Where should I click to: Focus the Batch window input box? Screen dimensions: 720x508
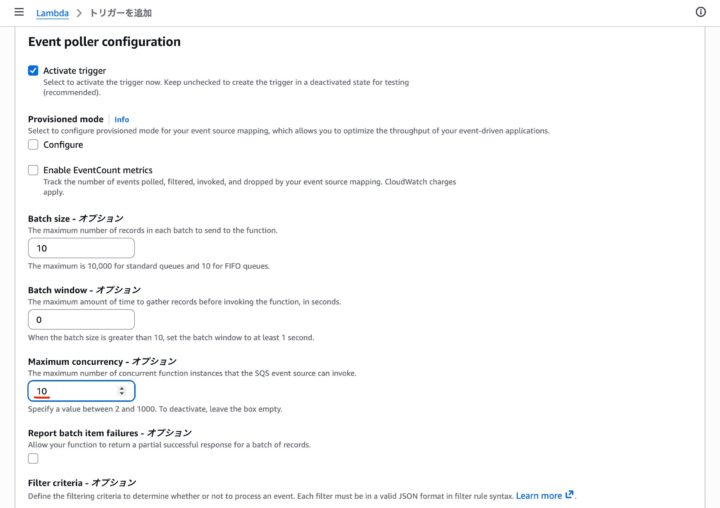[80, 320]
